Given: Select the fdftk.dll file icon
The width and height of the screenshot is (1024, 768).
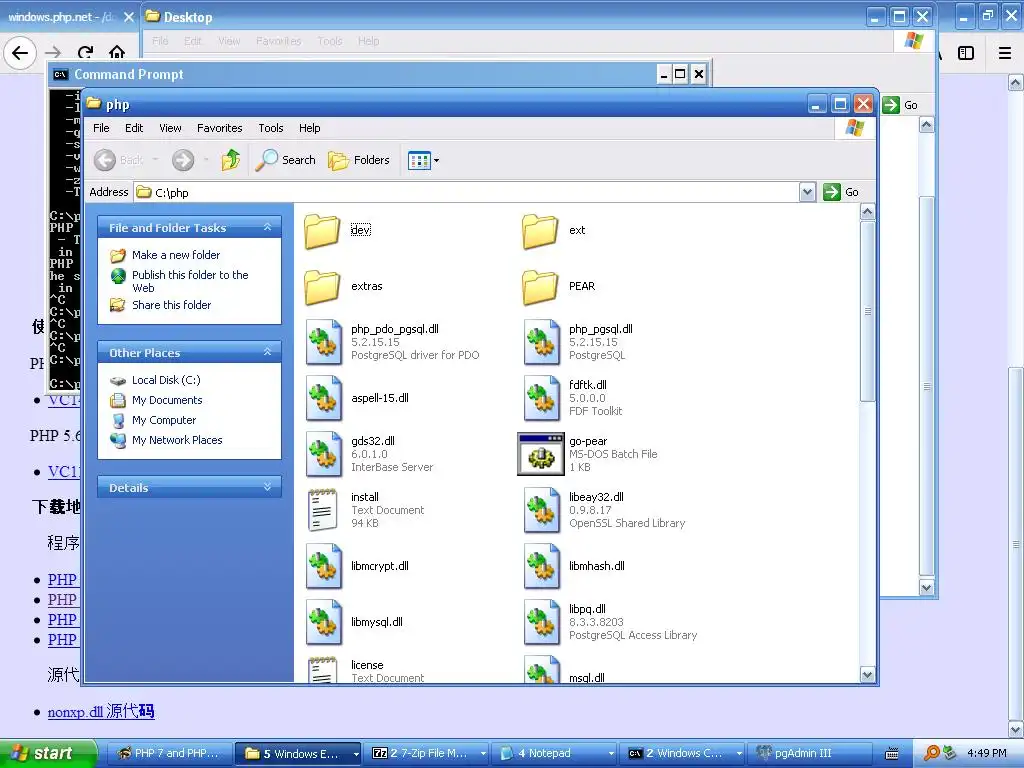Looking at the screenshot, I should point(541,398).
